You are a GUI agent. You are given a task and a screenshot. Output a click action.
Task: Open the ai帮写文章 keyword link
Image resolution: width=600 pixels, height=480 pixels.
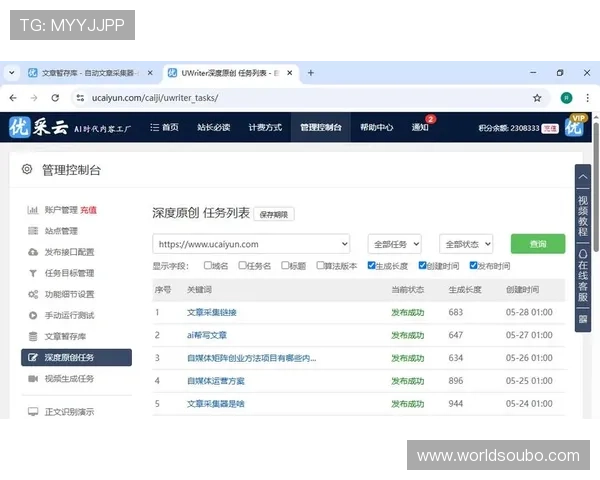[207, 335]
